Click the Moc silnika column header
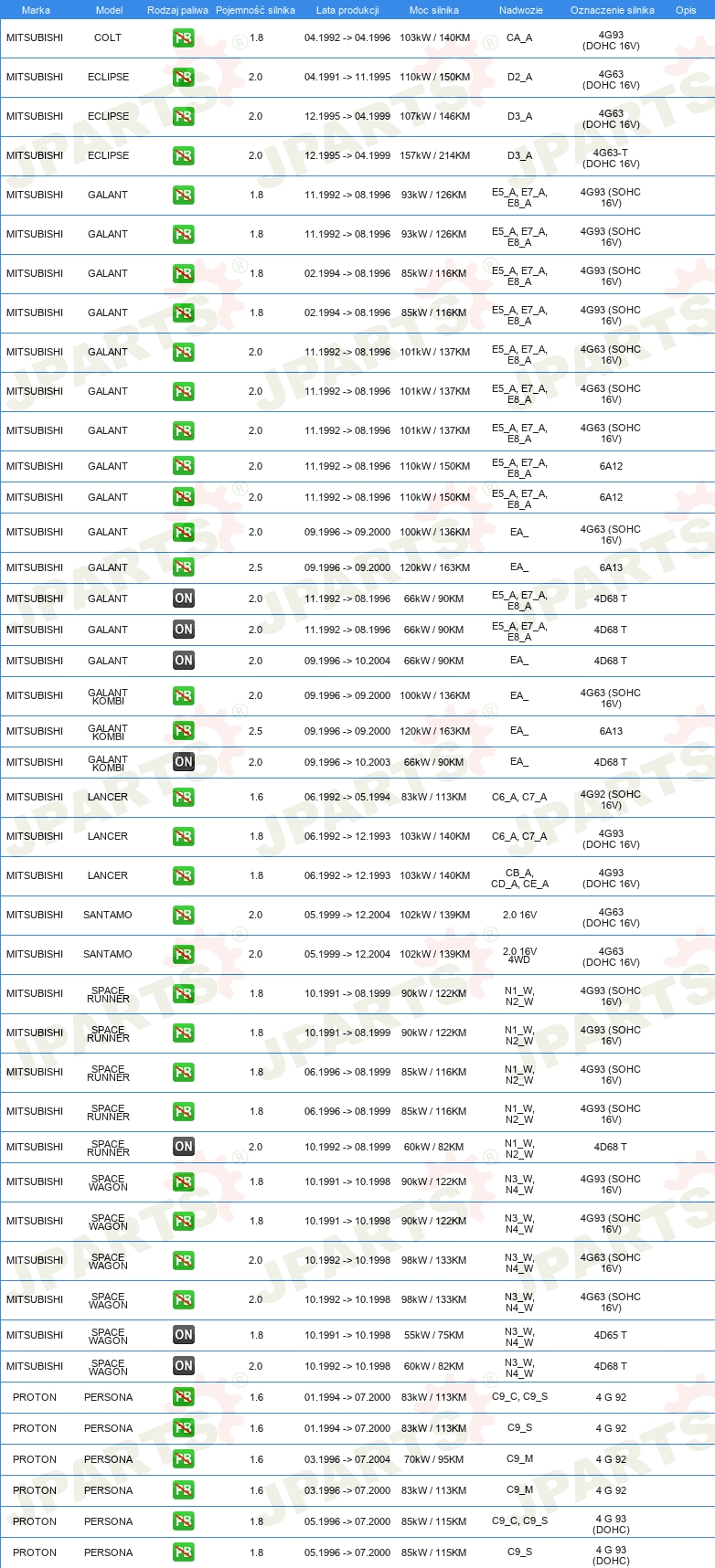Screen dimensions: 715x1568 [x=434, y=10]
